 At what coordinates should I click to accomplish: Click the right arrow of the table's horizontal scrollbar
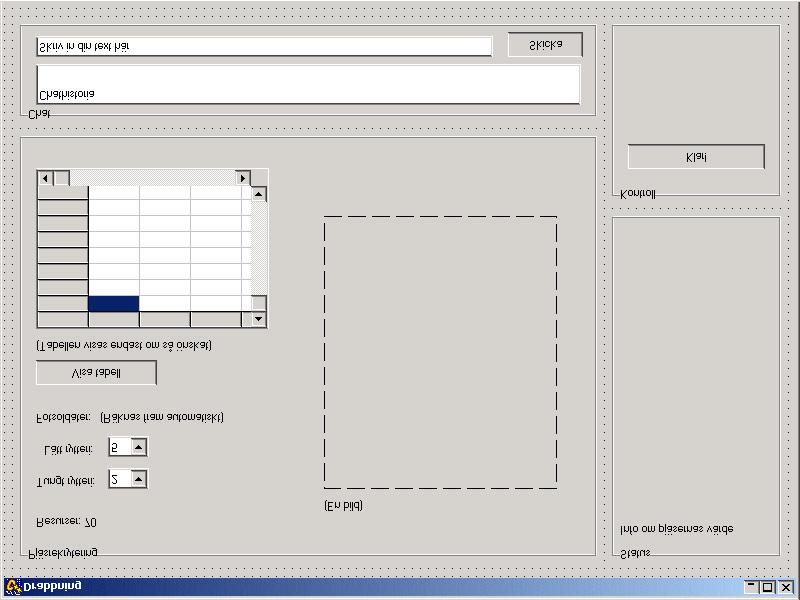click(243, 178)
